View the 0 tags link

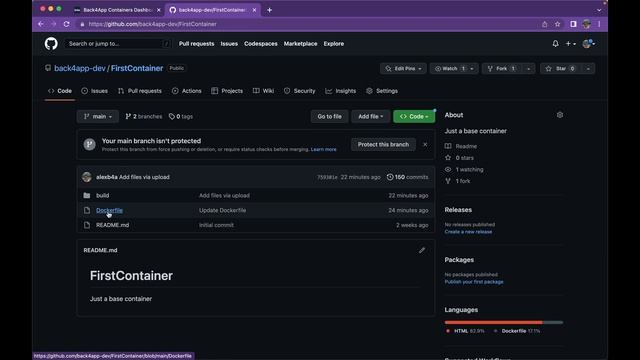pyautogui.click(x=181, y=116)
